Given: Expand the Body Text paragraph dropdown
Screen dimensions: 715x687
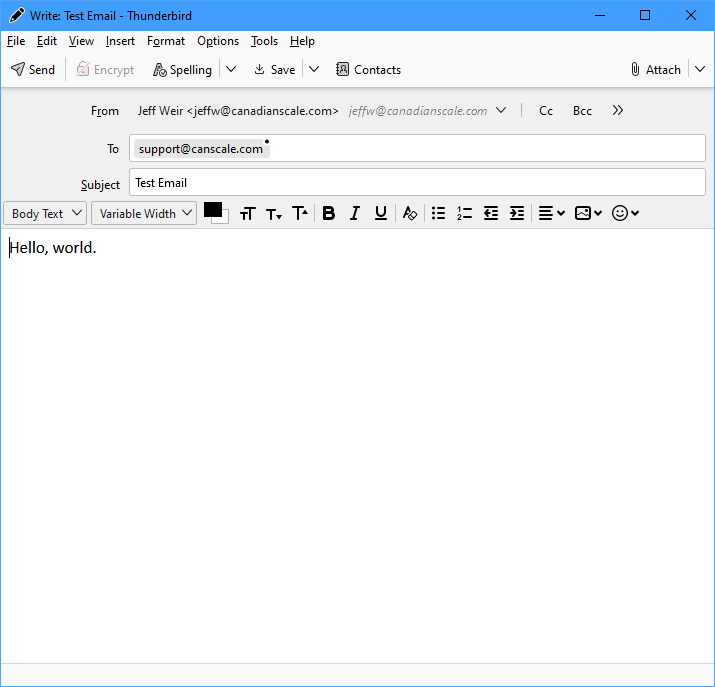Looking at the screenshot, I should (45, 214).
